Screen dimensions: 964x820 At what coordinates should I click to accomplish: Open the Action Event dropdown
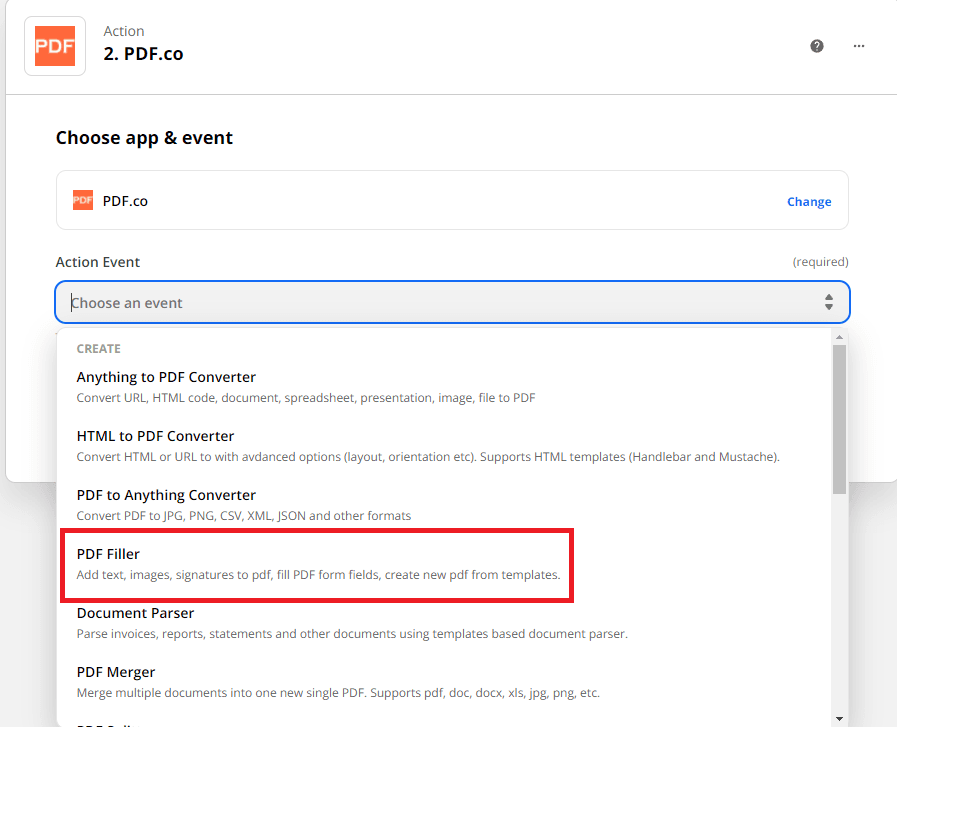coord(452,301)
